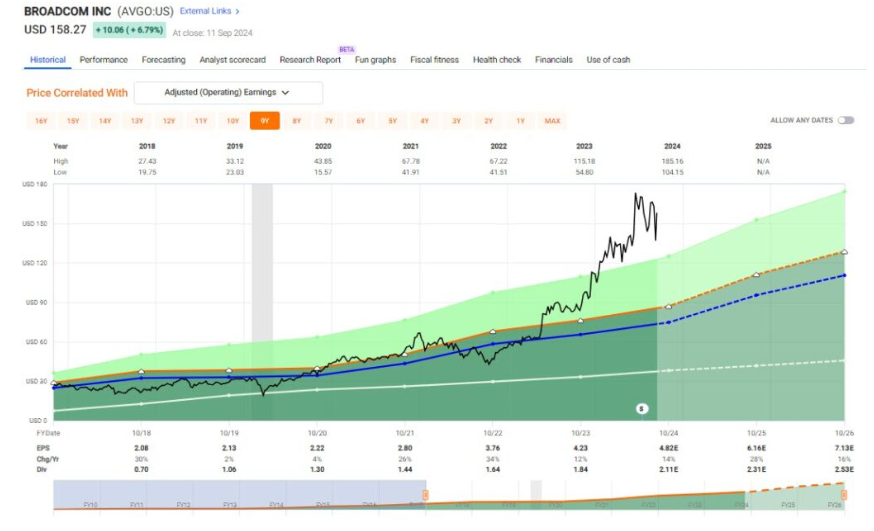This screenshot has height=531, width=874.
Task: Open the Fiscal fitness tab
Action: (434, 60)
